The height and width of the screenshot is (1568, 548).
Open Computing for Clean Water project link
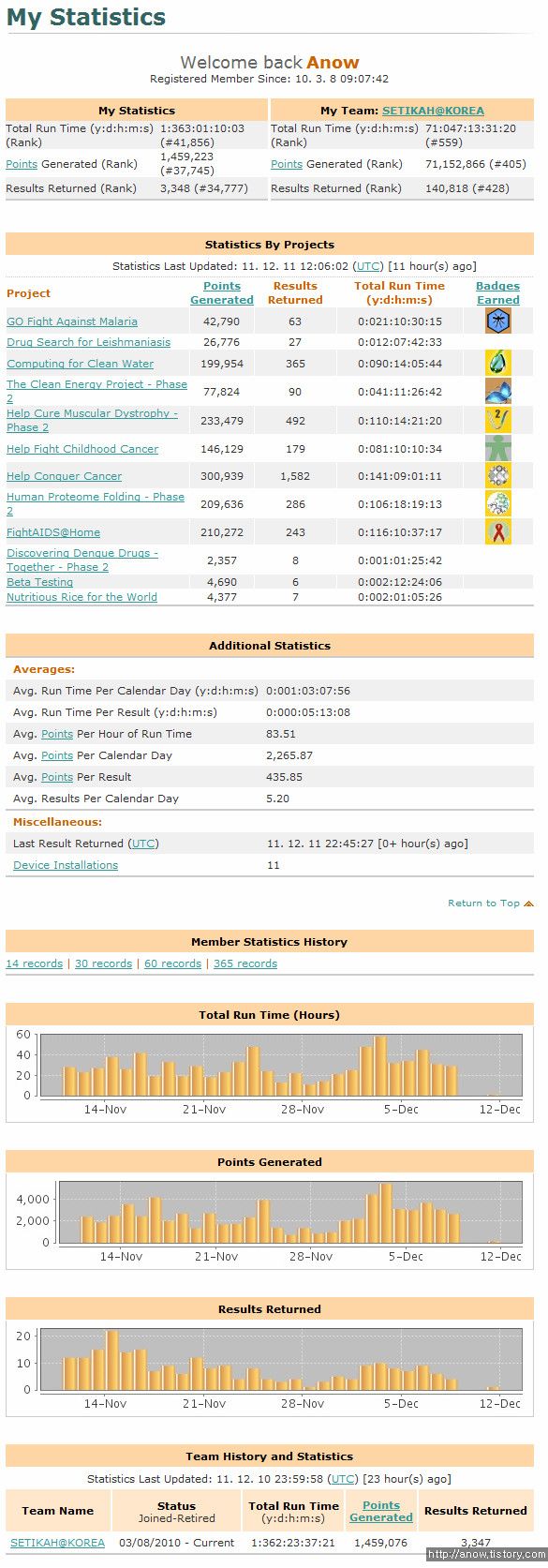pyautogui.click(x=80, y=364)
